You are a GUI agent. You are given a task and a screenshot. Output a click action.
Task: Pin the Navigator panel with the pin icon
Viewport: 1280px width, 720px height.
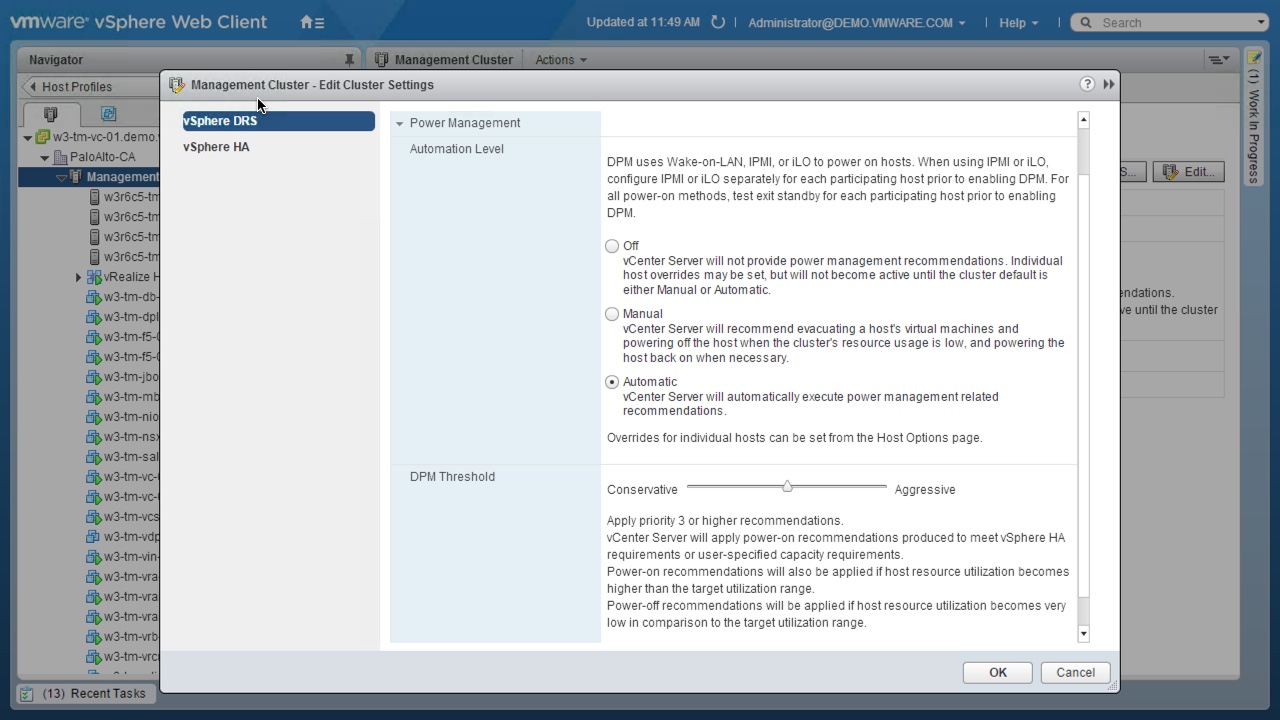click(x=349, y=60)
